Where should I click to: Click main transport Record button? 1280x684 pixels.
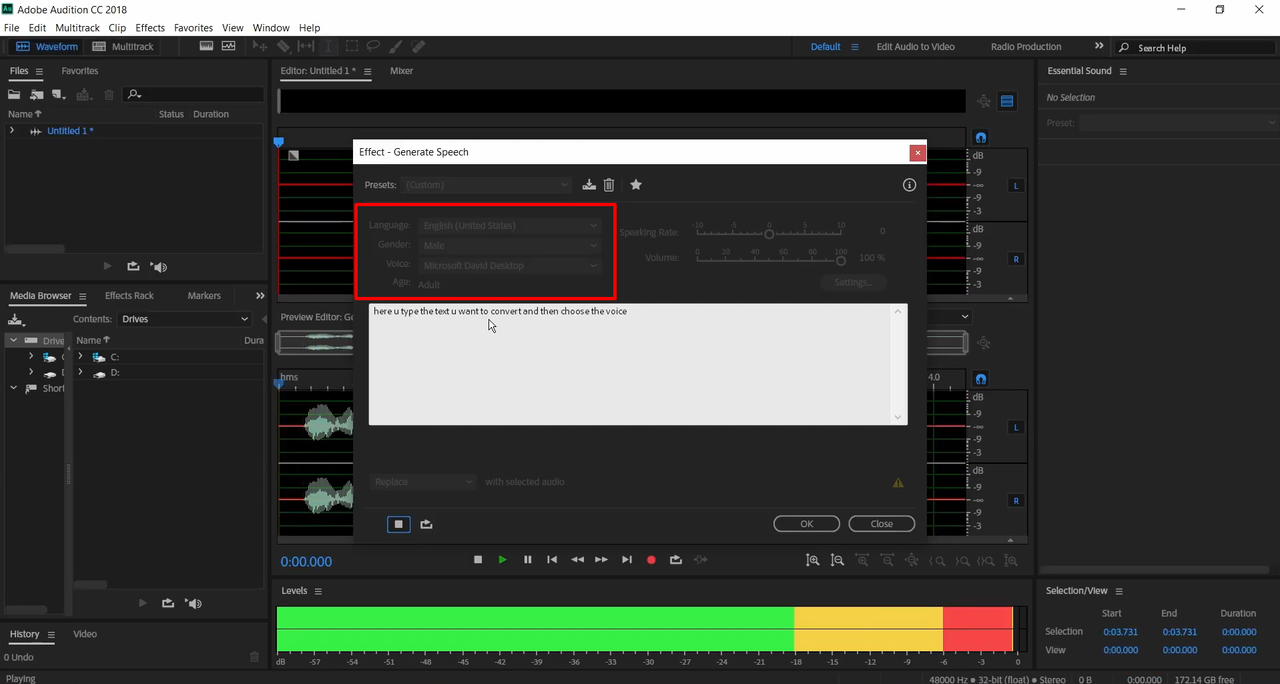click(x=651, y=560)
